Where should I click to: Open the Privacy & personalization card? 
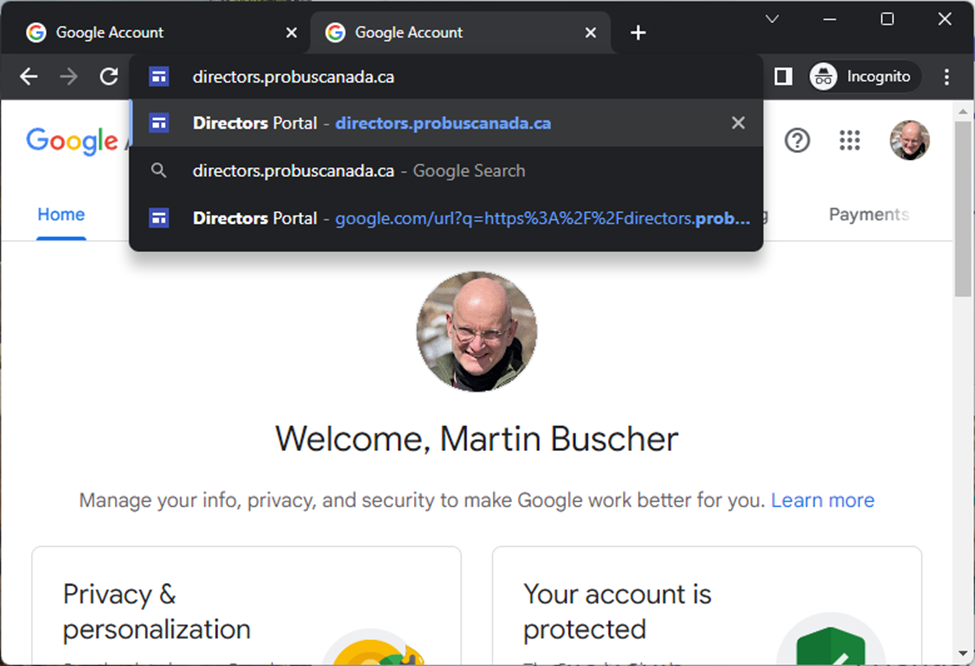[x=247, y=606]
